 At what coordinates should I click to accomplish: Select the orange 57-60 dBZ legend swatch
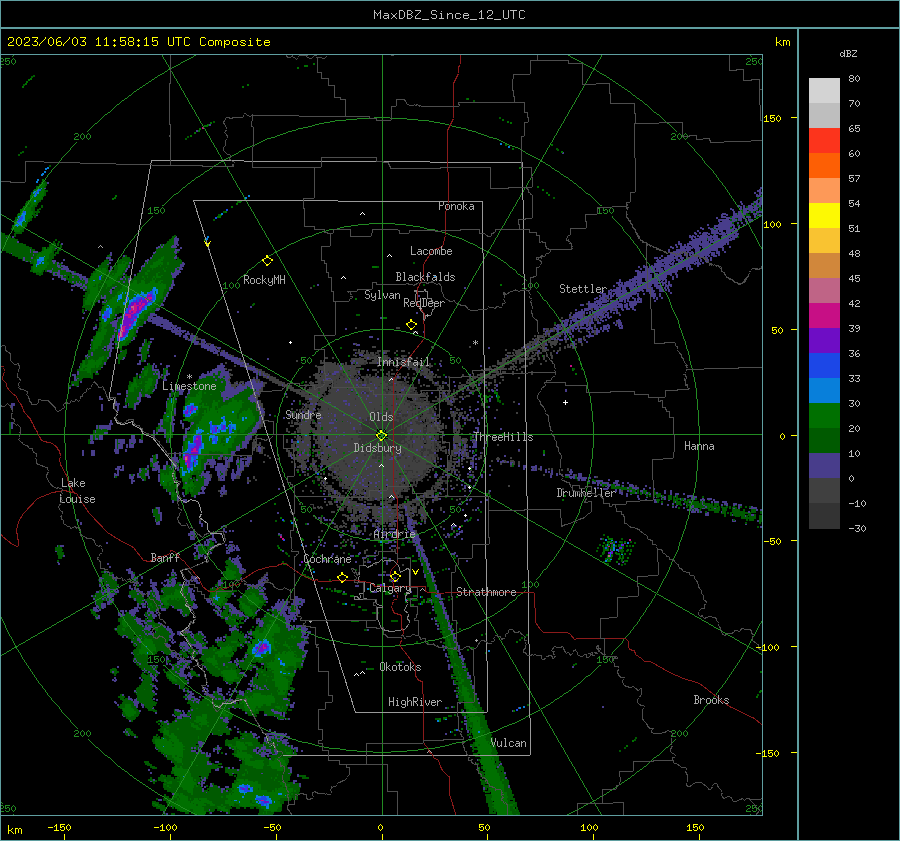824,166
